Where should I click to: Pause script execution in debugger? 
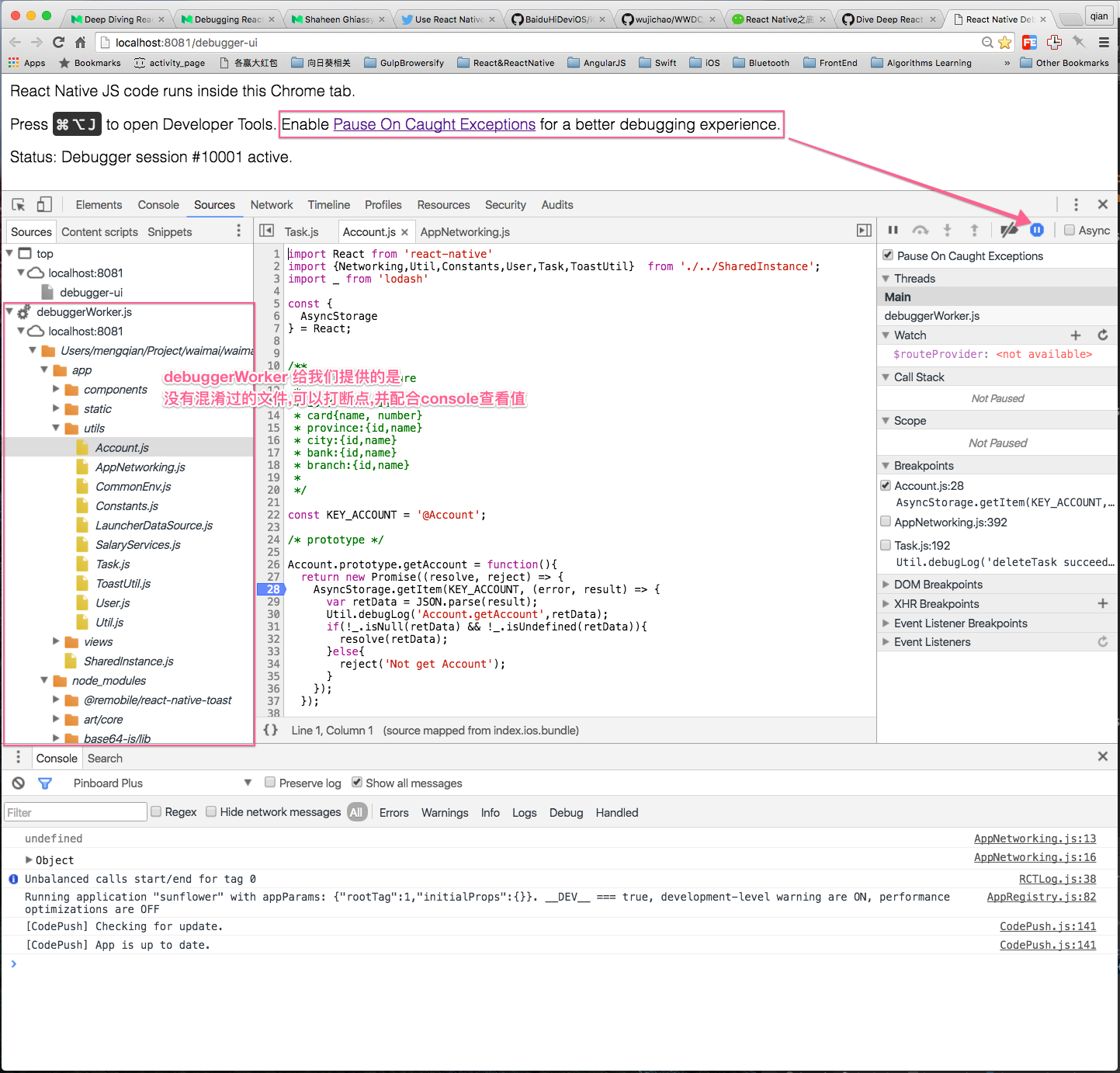coord(893,230)
